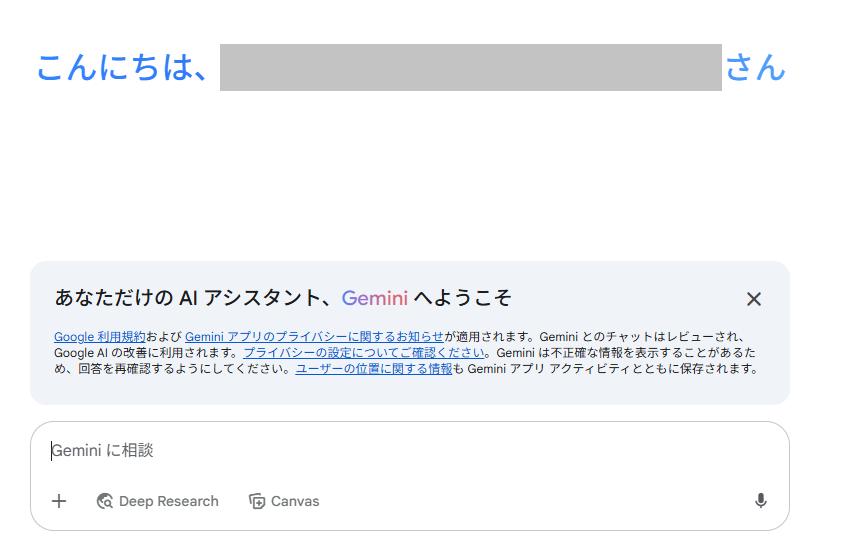This screenshot has height=548, width=843.
Task: Open the Canvas tool
Action: pyautogui.click(x=284, y=501)
